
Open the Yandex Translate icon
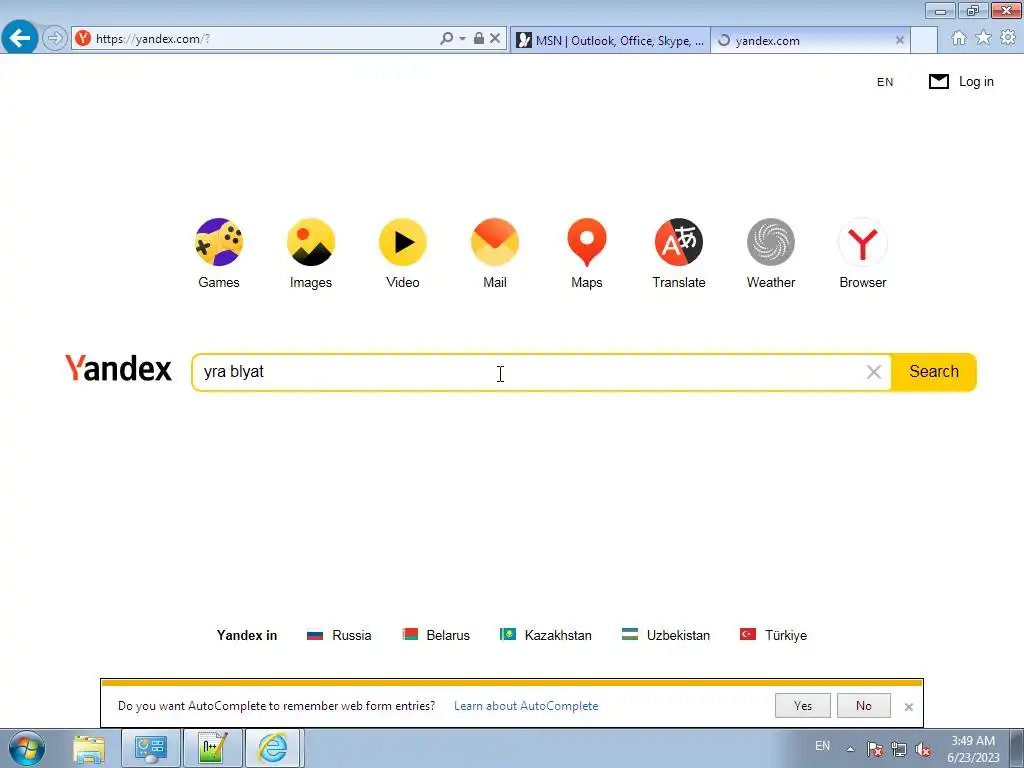tap(679, 242)
